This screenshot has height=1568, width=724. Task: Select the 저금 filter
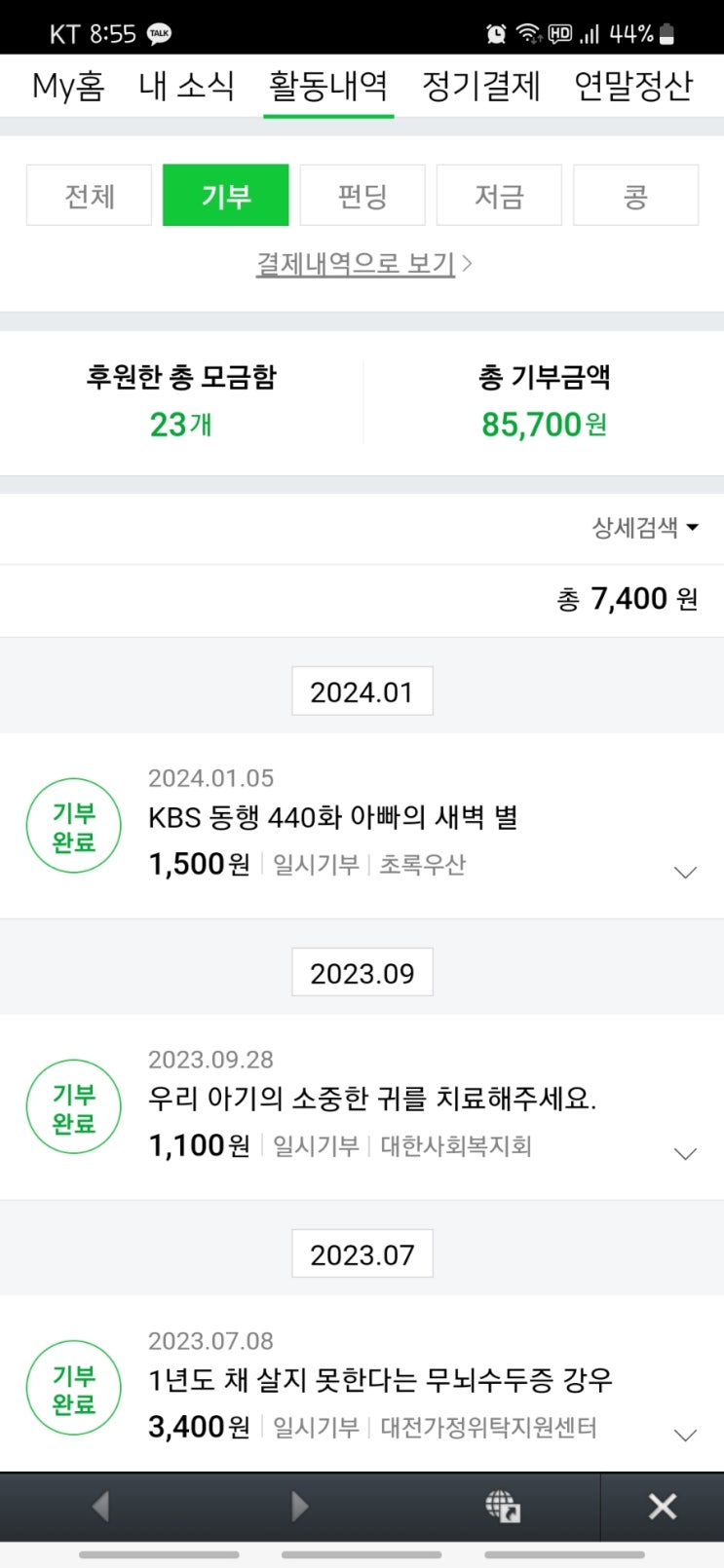pos(499,196)
